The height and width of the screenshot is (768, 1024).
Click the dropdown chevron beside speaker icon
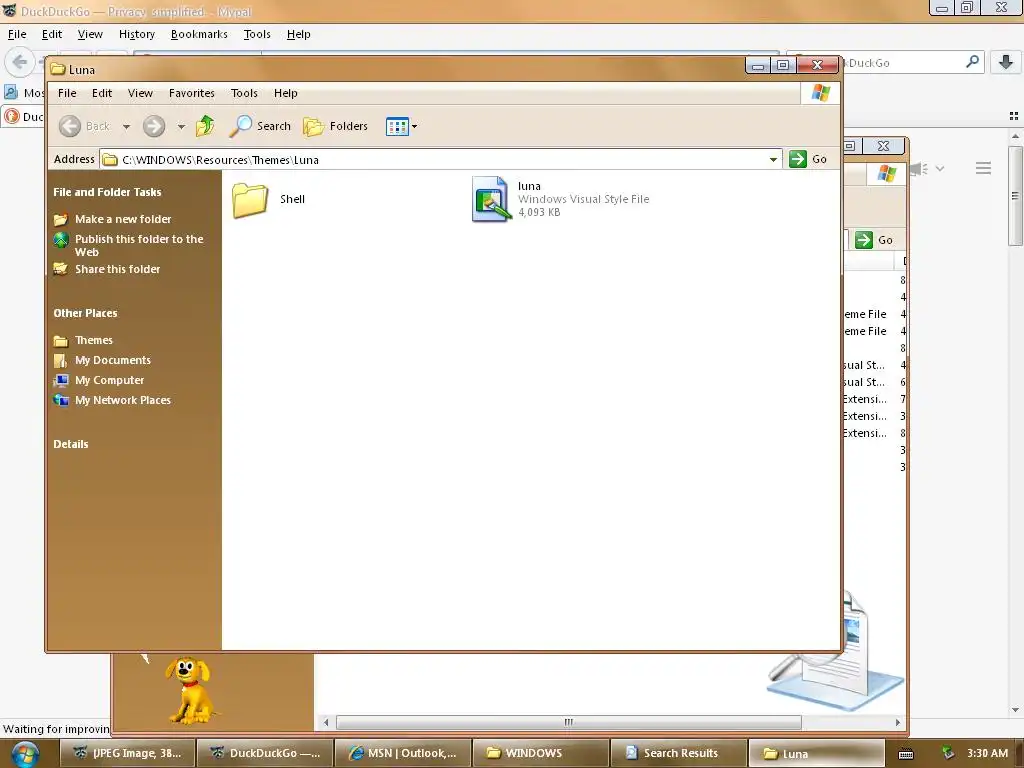[940, 168]
